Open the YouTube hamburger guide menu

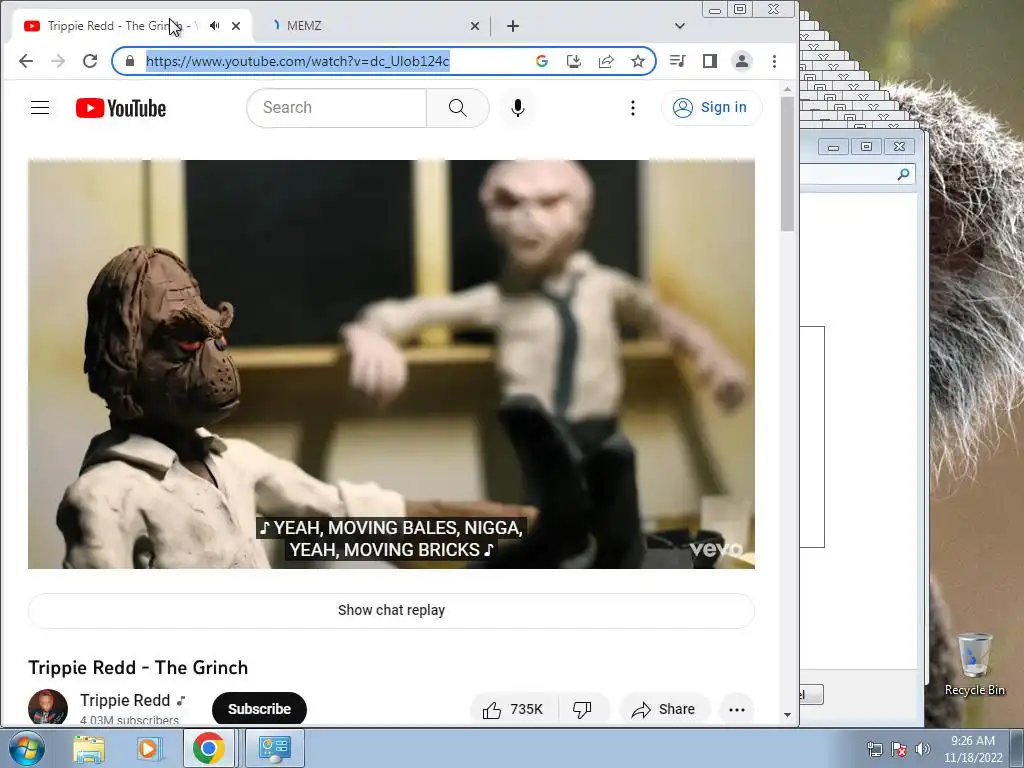[40, 108]
